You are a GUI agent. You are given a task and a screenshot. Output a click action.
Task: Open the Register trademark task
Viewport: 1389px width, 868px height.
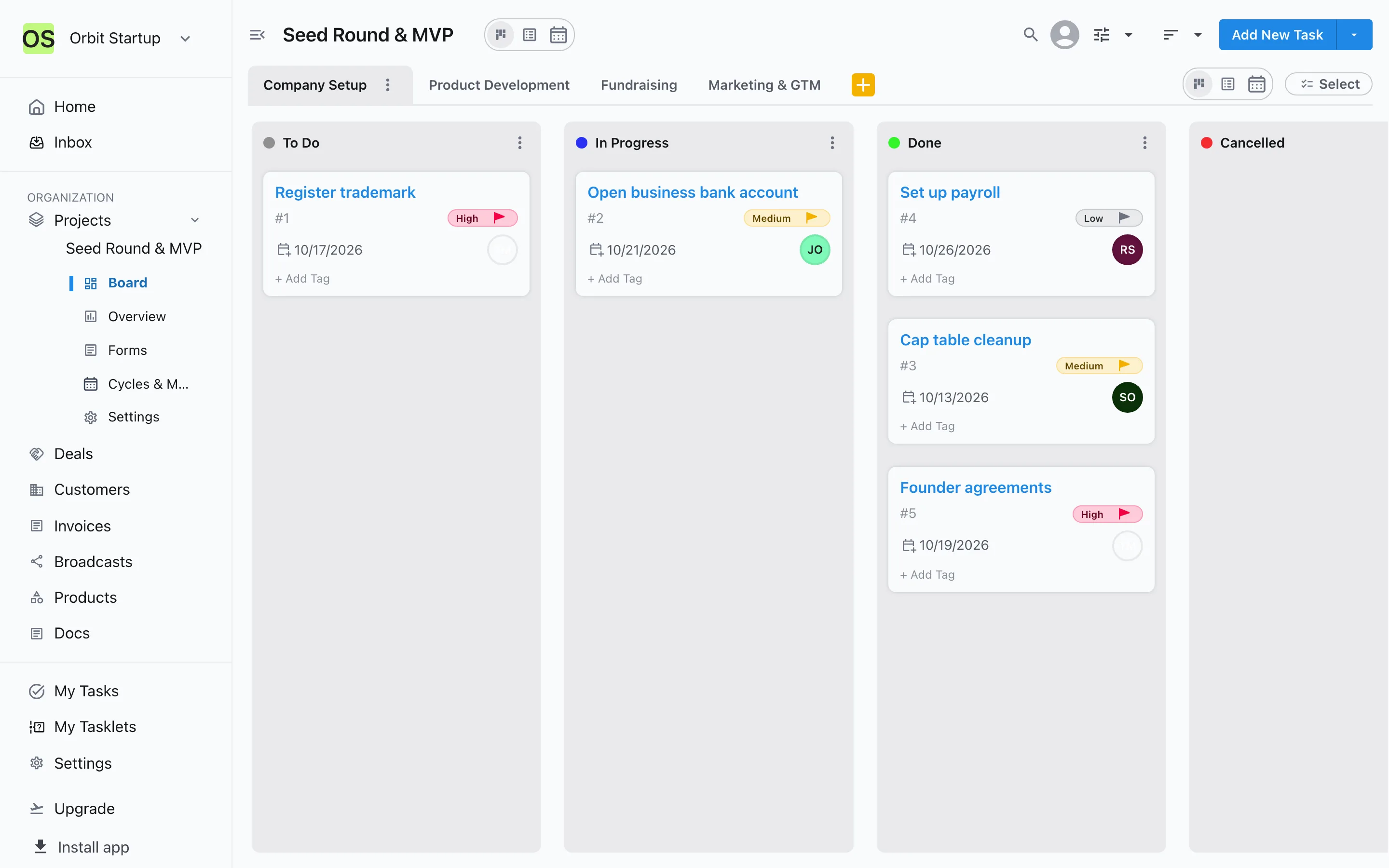(345, 192)
